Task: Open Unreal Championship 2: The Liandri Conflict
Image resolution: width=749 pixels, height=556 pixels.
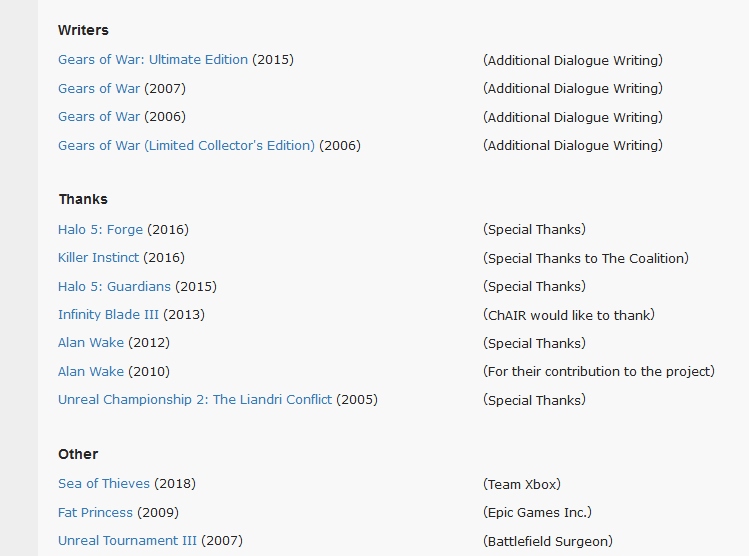Action: (195, 400)
